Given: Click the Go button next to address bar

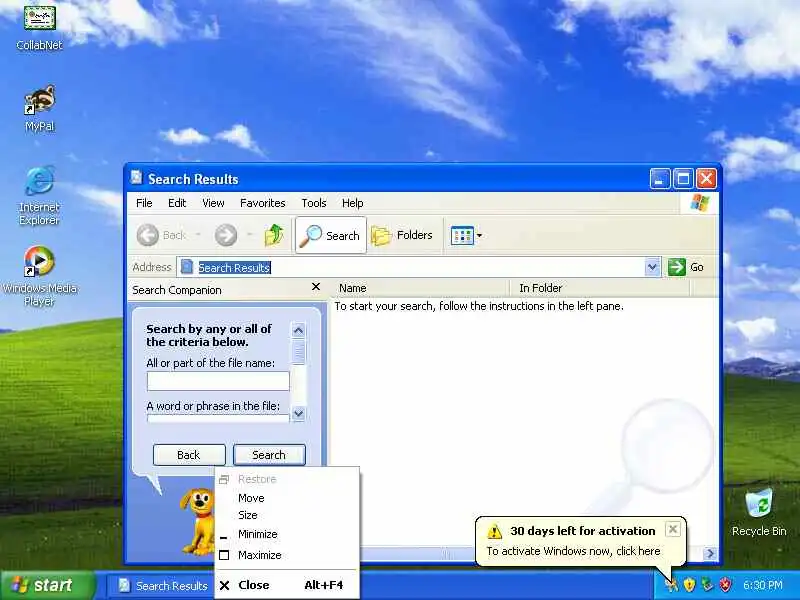Looking at the screenshot, I should (686, 267).
